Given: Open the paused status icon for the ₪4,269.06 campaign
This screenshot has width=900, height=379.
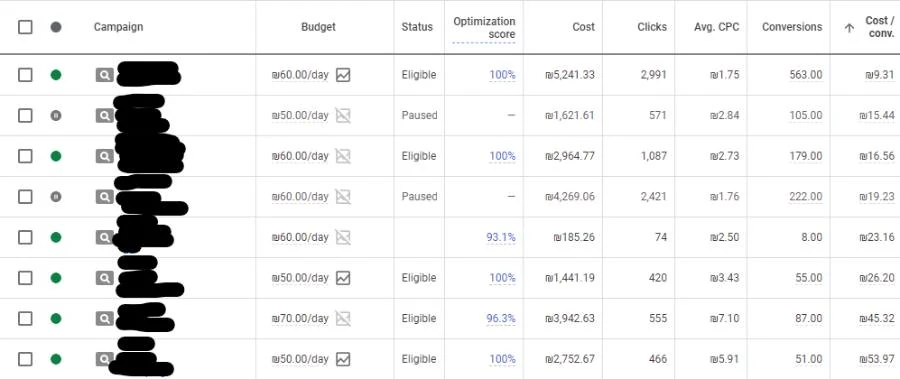Looking at the screenshot, I should [56, 197].
